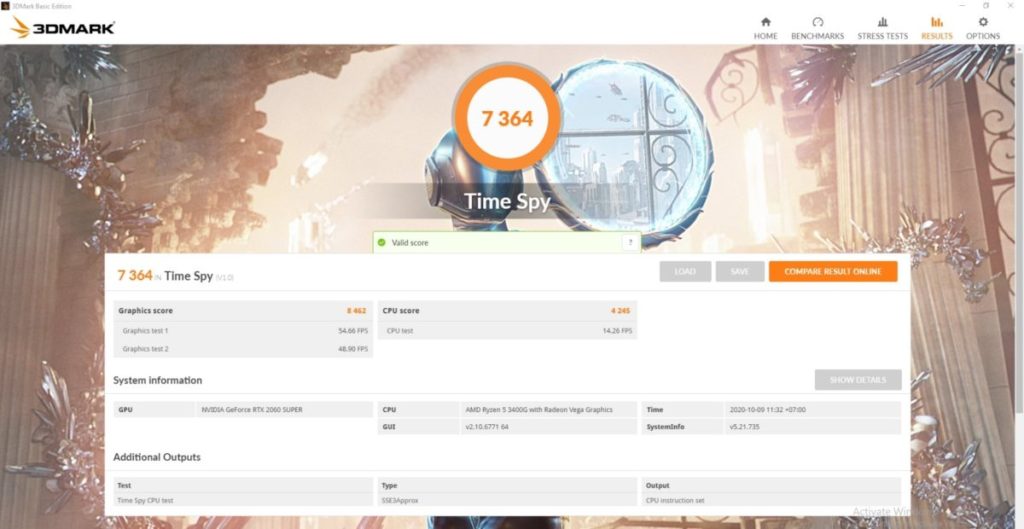Click the SSE3Approx type cell

(x=507, y=500)
